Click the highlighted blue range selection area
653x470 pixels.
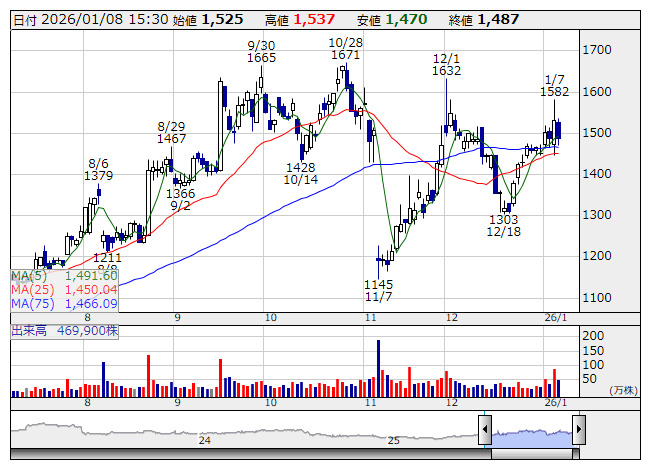click(532, 438)
